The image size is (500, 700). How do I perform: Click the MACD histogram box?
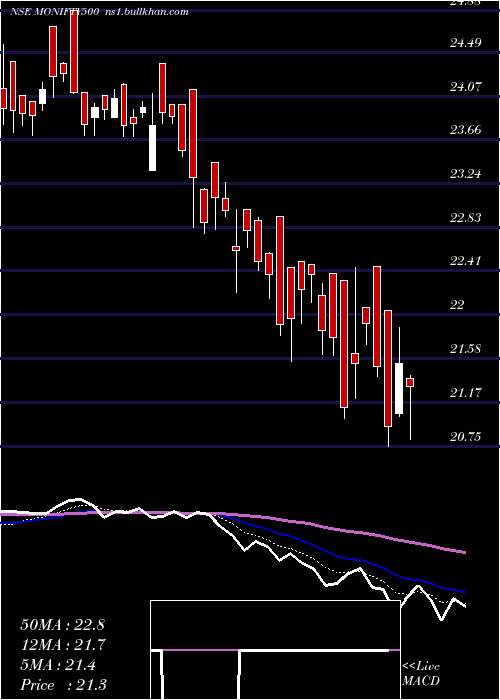(275, 650)
